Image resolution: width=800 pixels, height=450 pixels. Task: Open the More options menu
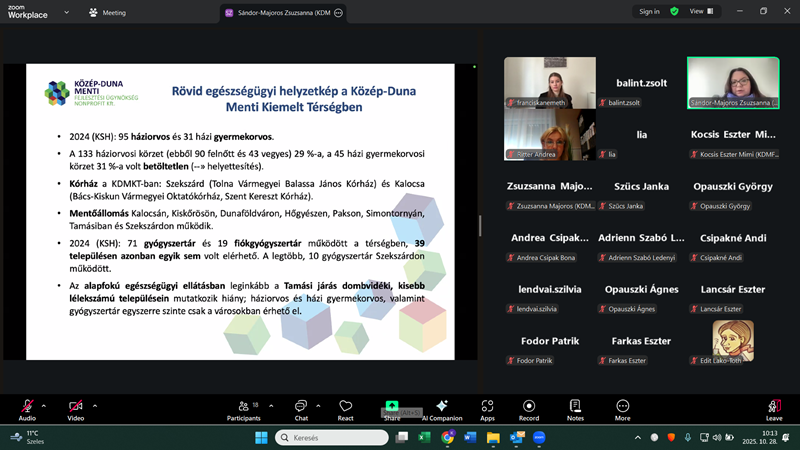coord(622,410)
